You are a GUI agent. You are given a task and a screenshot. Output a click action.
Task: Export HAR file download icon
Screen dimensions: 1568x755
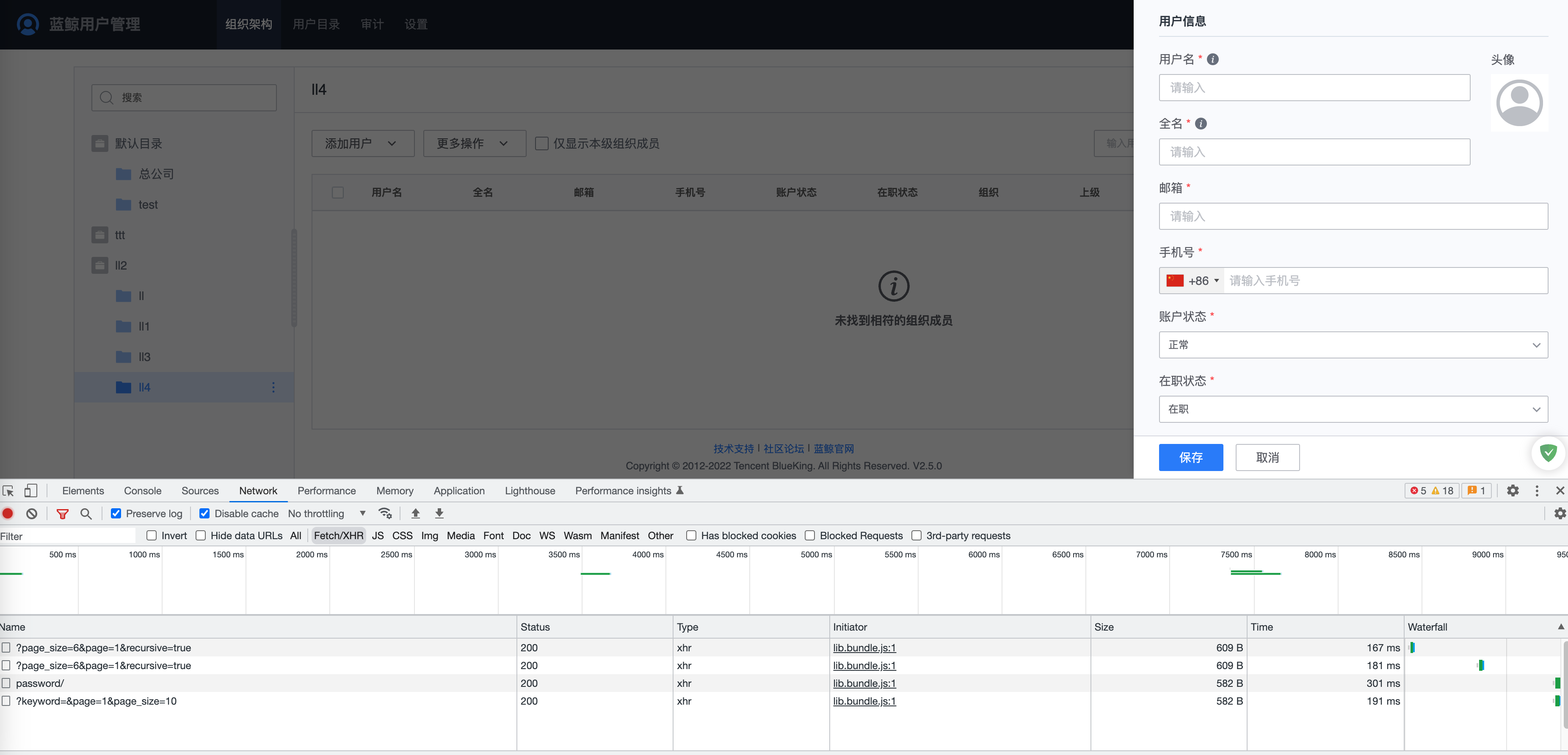(439, 513)
